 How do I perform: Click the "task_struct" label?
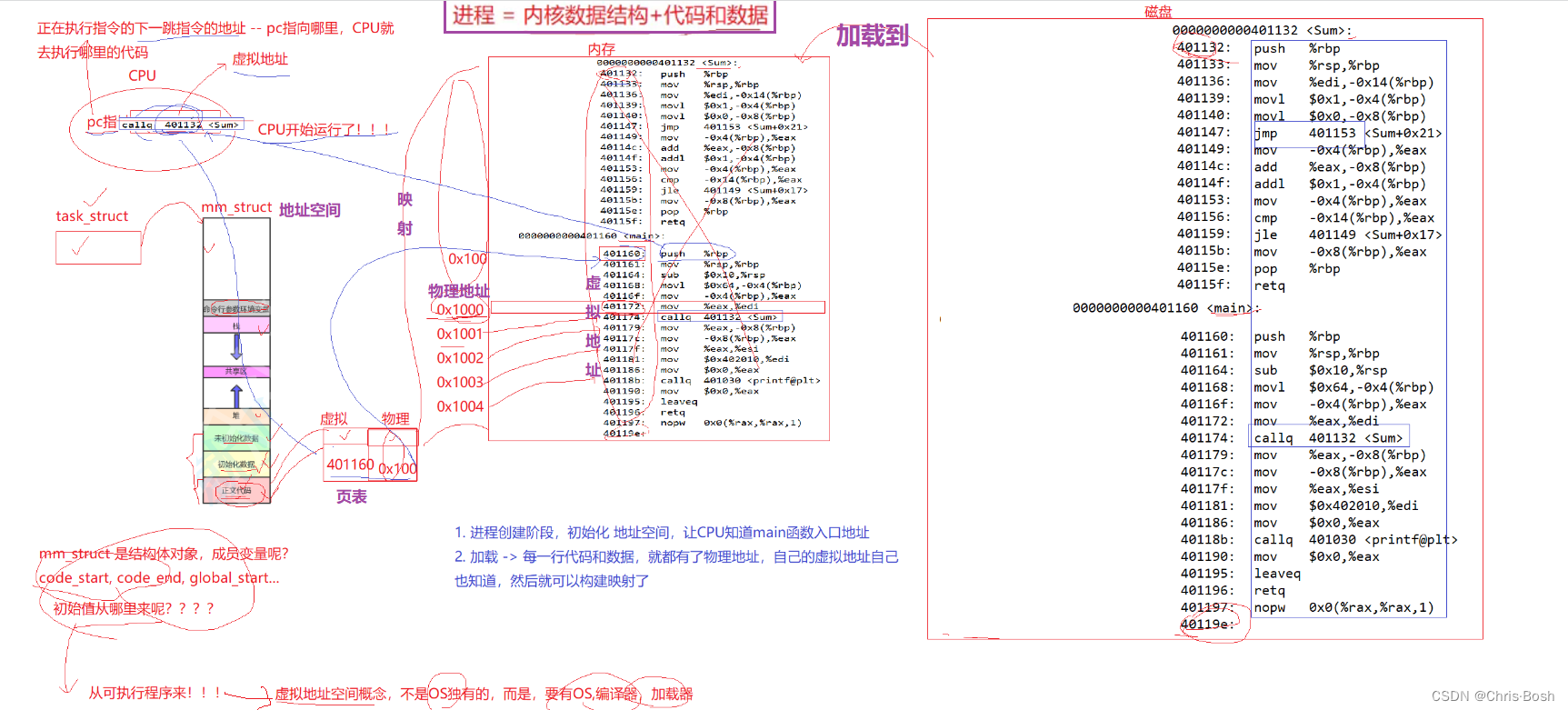pyautogui.click(x=92, y=216)
